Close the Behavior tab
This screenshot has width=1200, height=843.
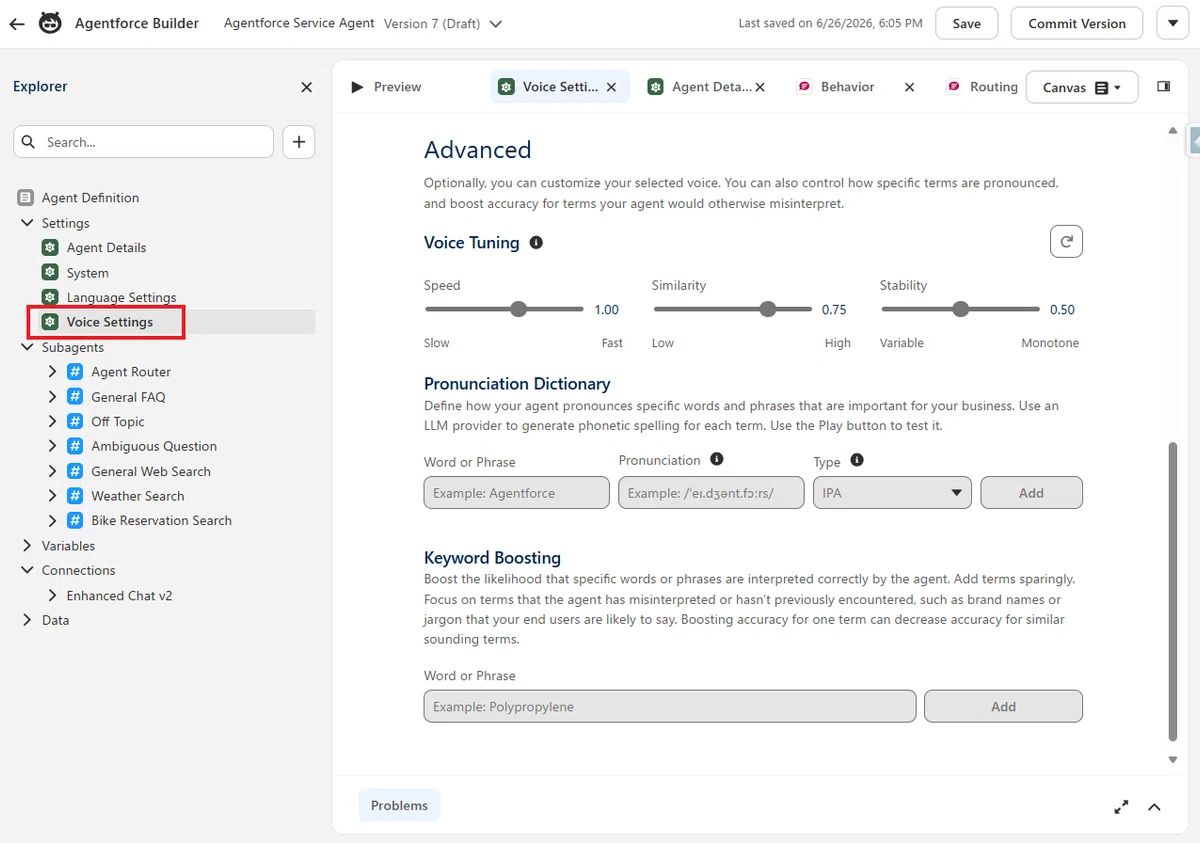point(910,87)
